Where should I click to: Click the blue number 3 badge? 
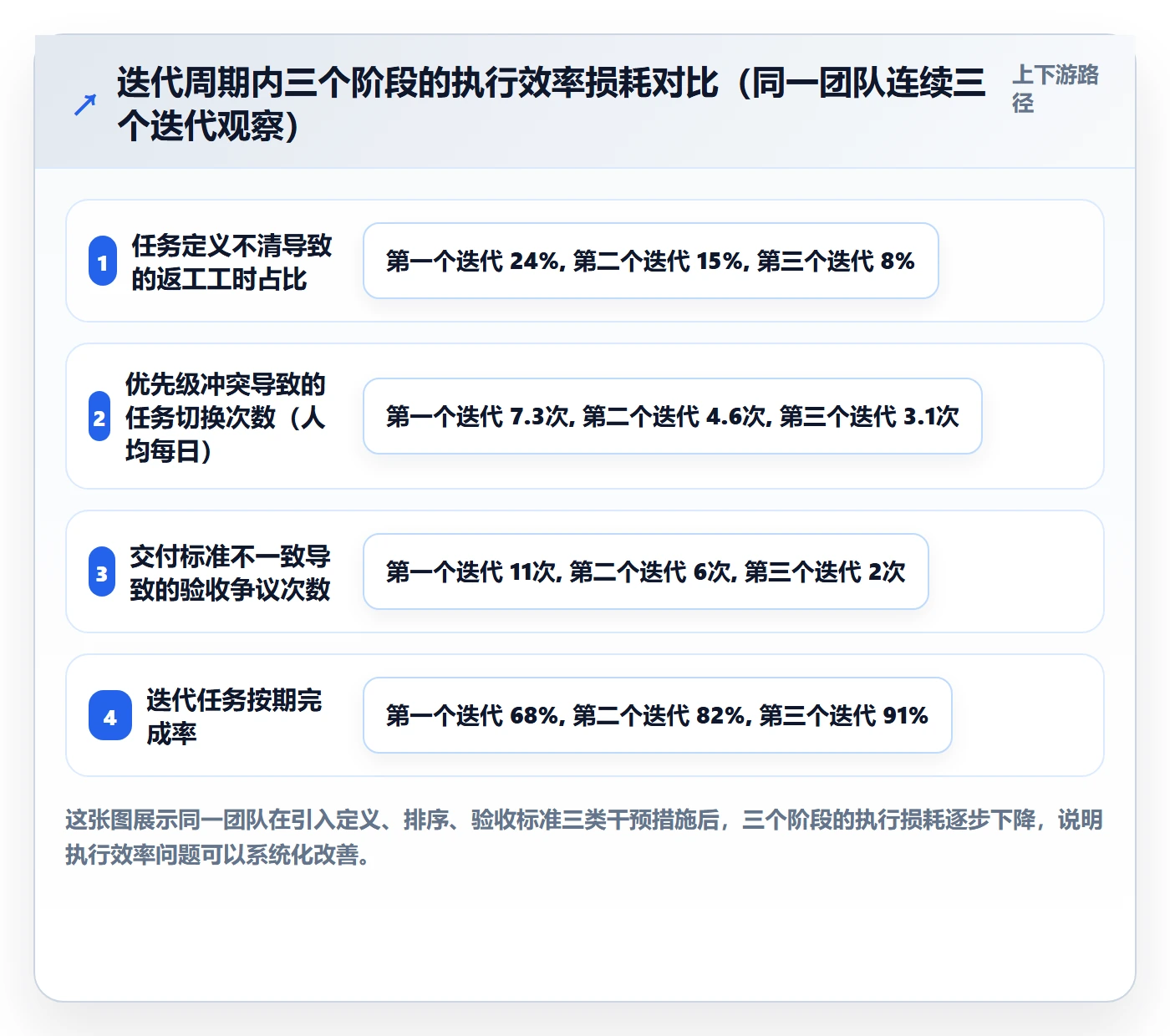102,572
